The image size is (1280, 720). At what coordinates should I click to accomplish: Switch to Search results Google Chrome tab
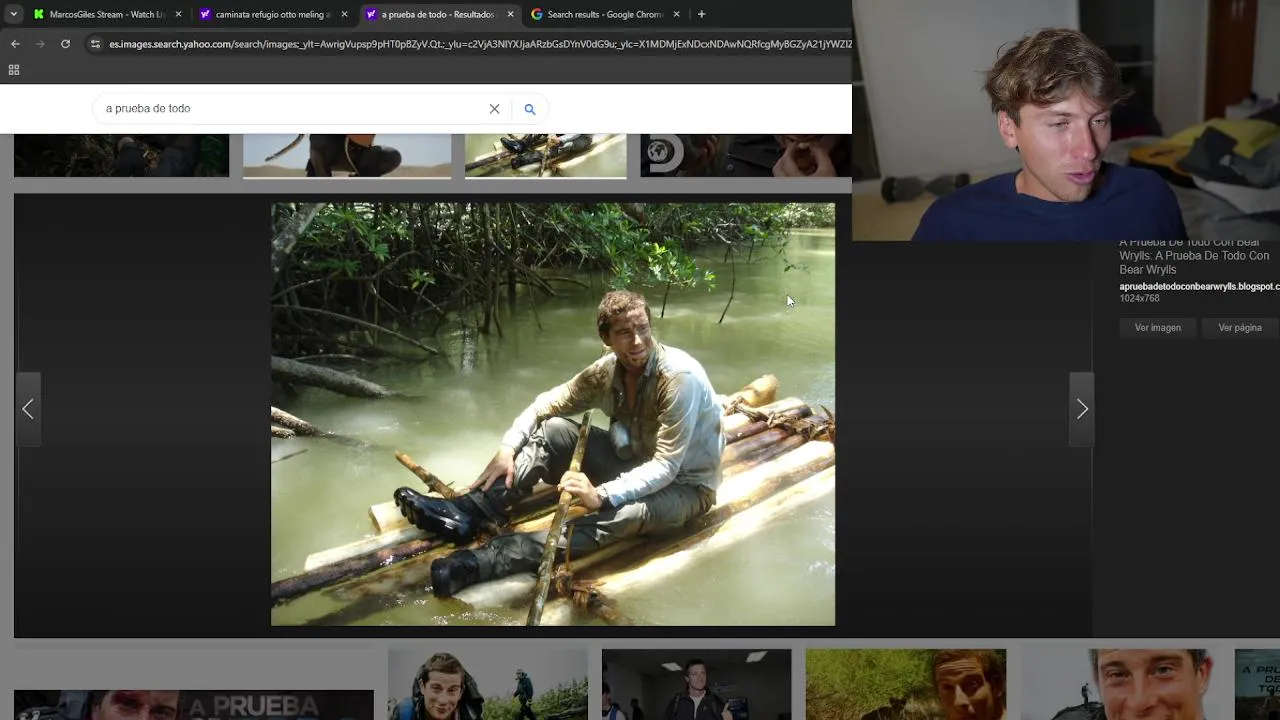click(x=605, y=14)
